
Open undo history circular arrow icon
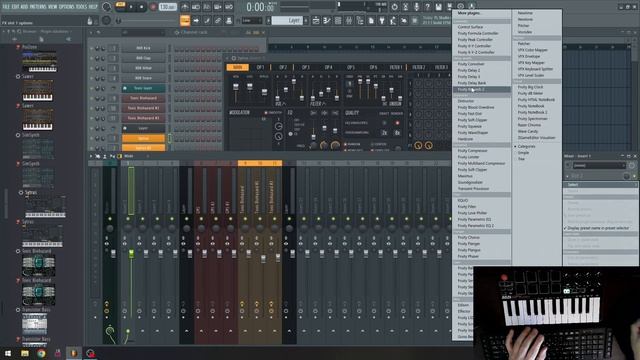(394, 7)
